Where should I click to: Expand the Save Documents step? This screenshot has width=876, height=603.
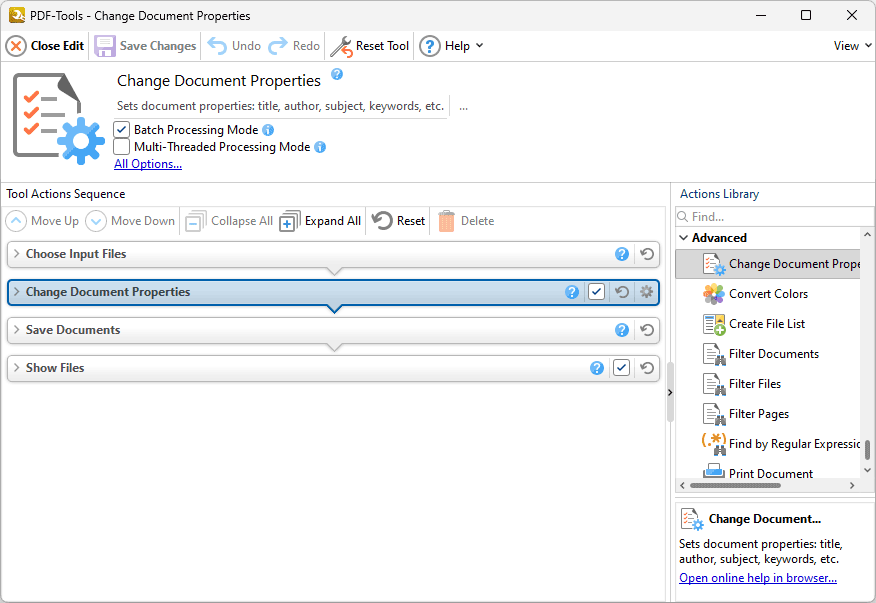pos(17,330)
